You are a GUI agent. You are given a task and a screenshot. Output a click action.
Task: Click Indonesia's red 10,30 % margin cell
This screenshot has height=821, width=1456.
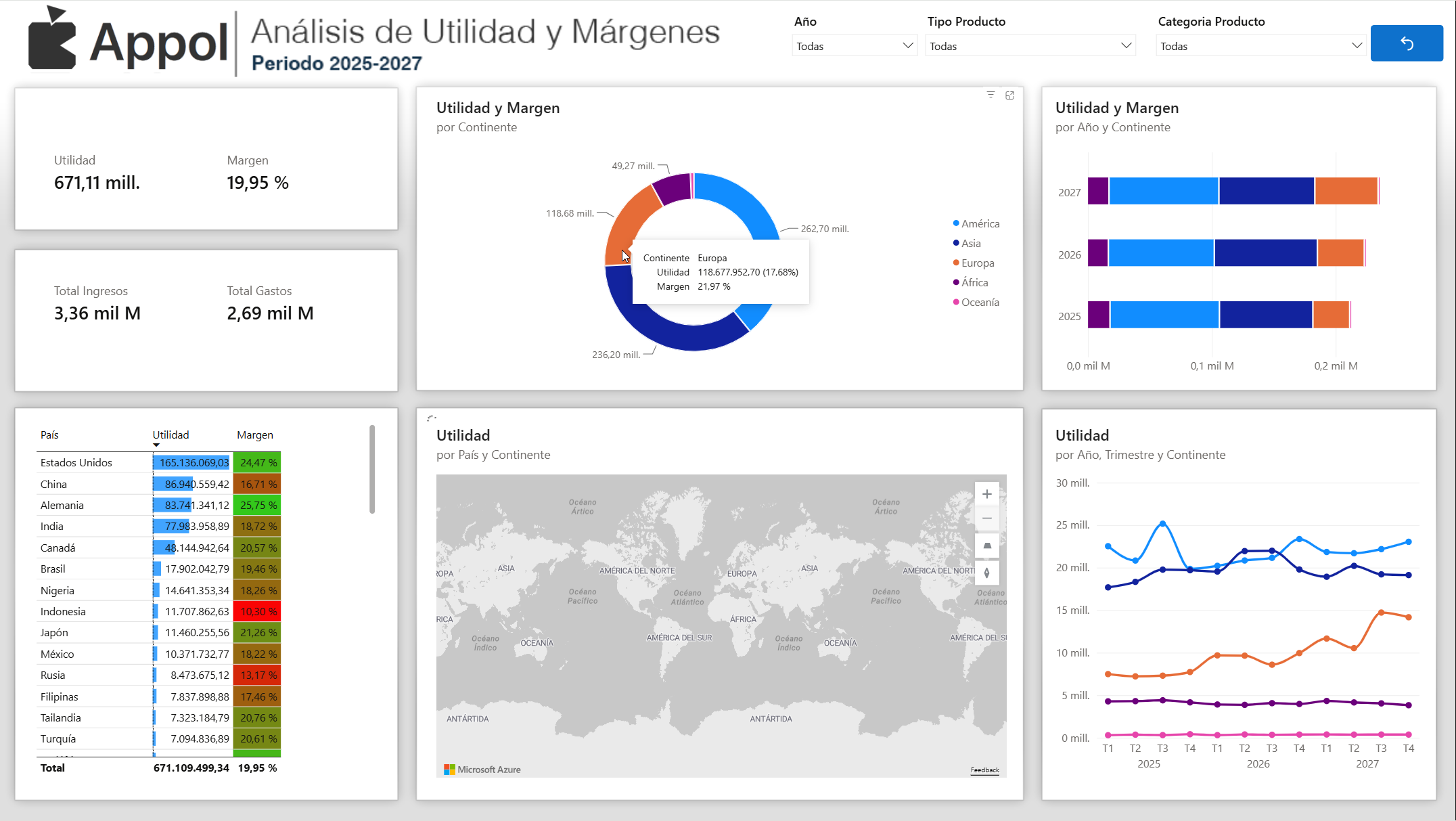tap(257, 611)
